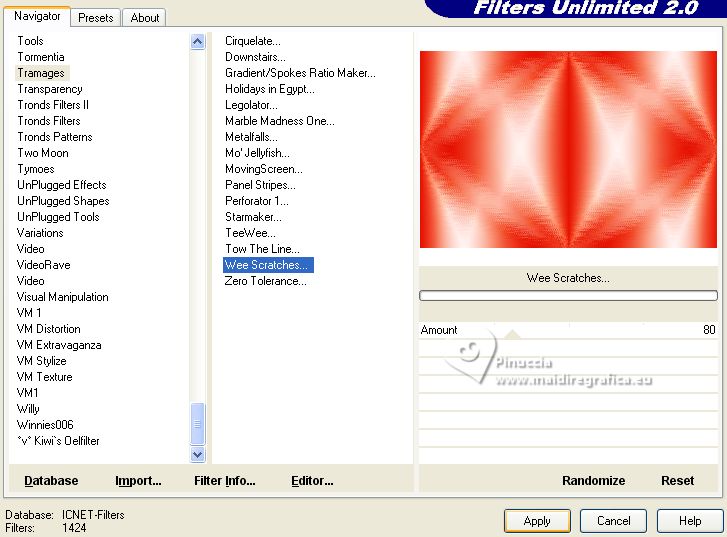Select the Winnies006 category
727x537 pixels.
pos(45,425)
